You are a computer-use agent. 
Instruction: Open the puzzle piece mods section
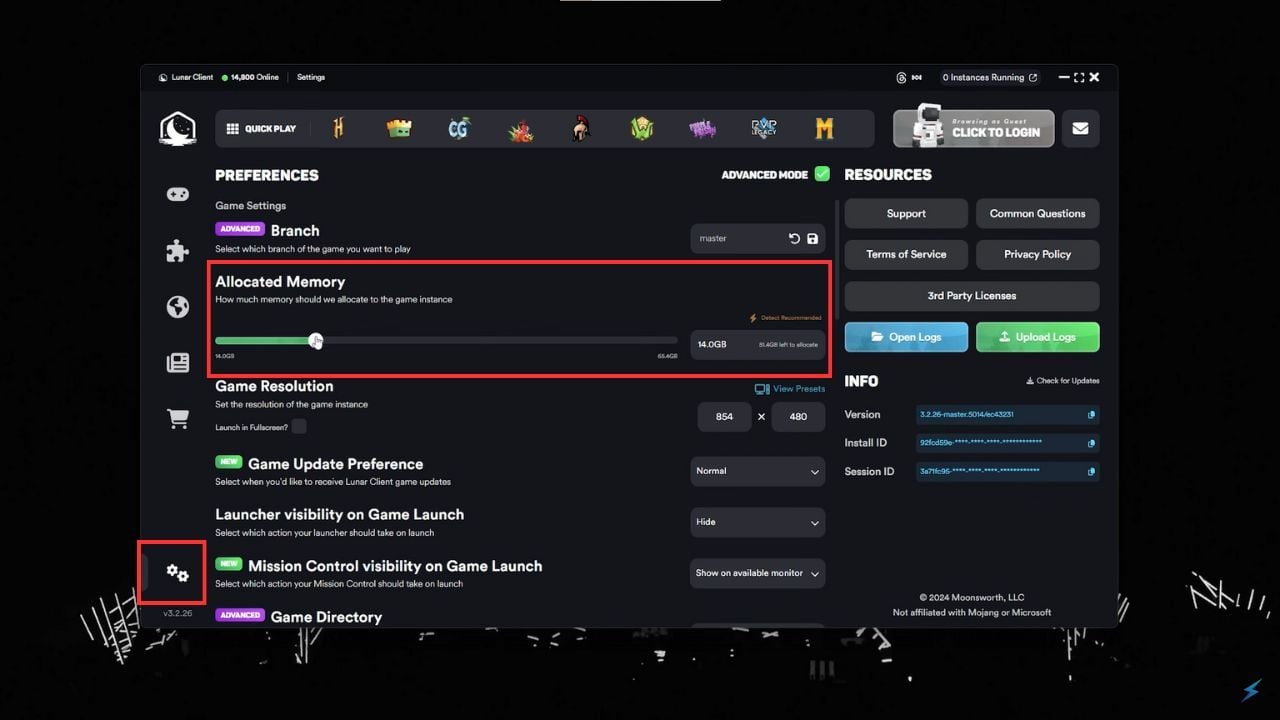[178, 251]
